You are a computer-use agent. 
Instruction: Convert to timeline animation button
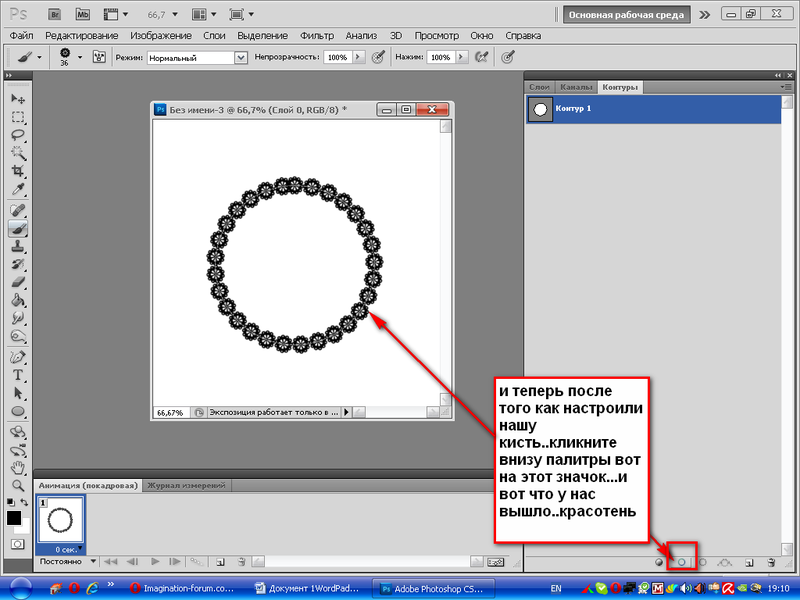point(495,562)
